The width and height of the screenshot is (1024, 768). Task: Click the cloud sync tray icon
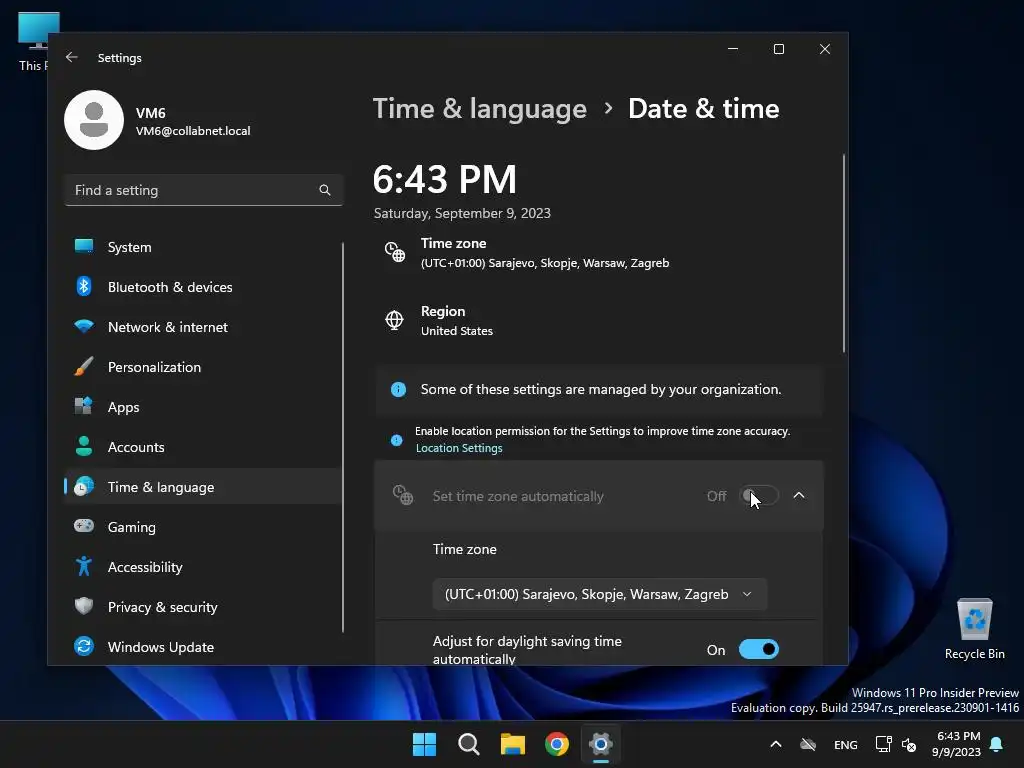pyautogui.click(x=808, y=744)
